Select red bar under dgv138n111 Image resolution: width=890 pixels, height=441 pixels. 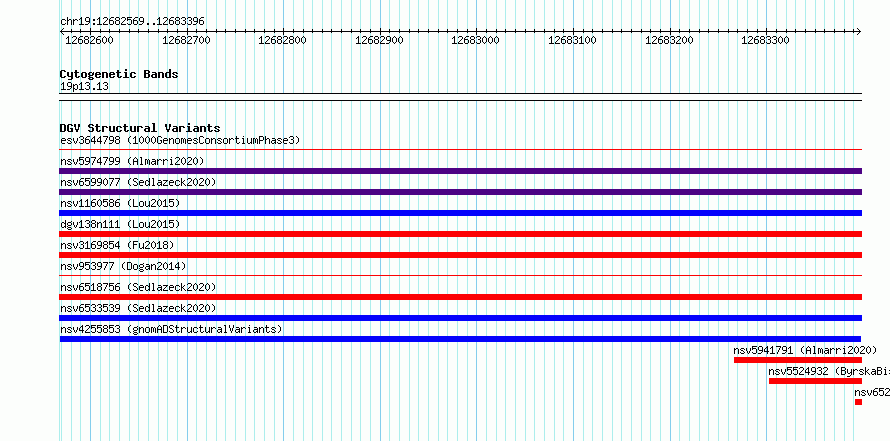[x=460, y=234]
